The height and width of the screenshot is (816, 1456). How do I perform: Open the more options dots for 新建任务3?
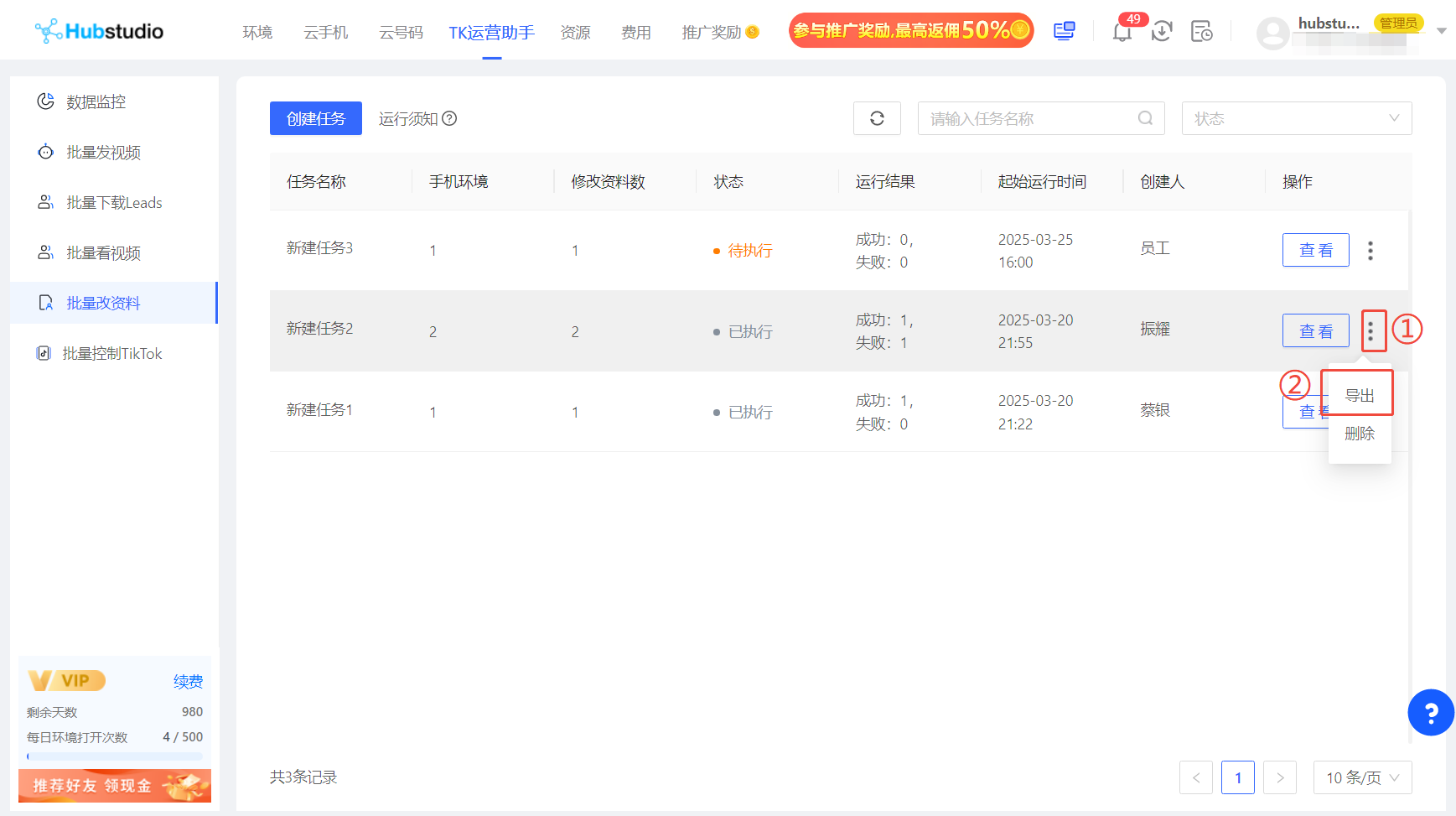[1371, 250]
